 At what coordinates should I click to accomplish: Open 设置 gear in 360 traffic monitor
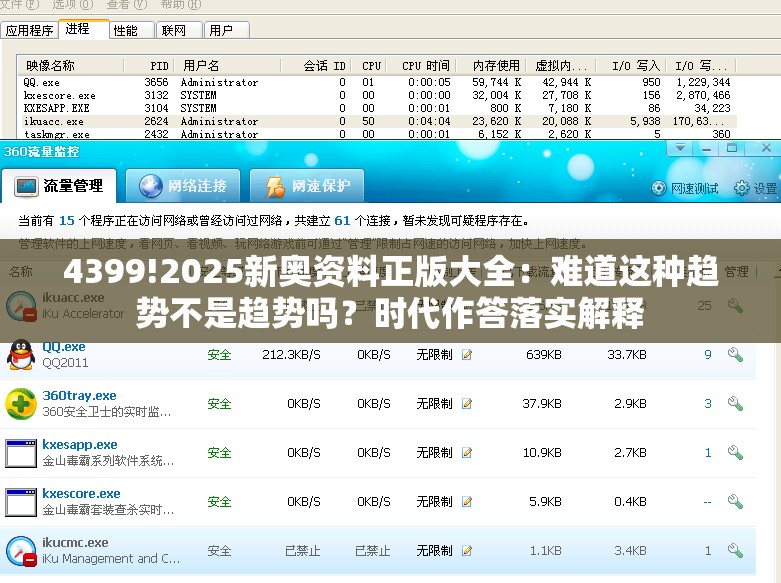tap(755, 188)
